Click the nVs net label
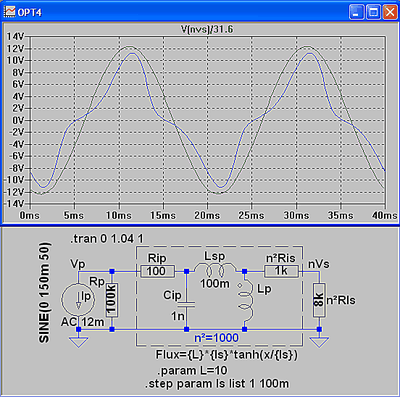 319,264
